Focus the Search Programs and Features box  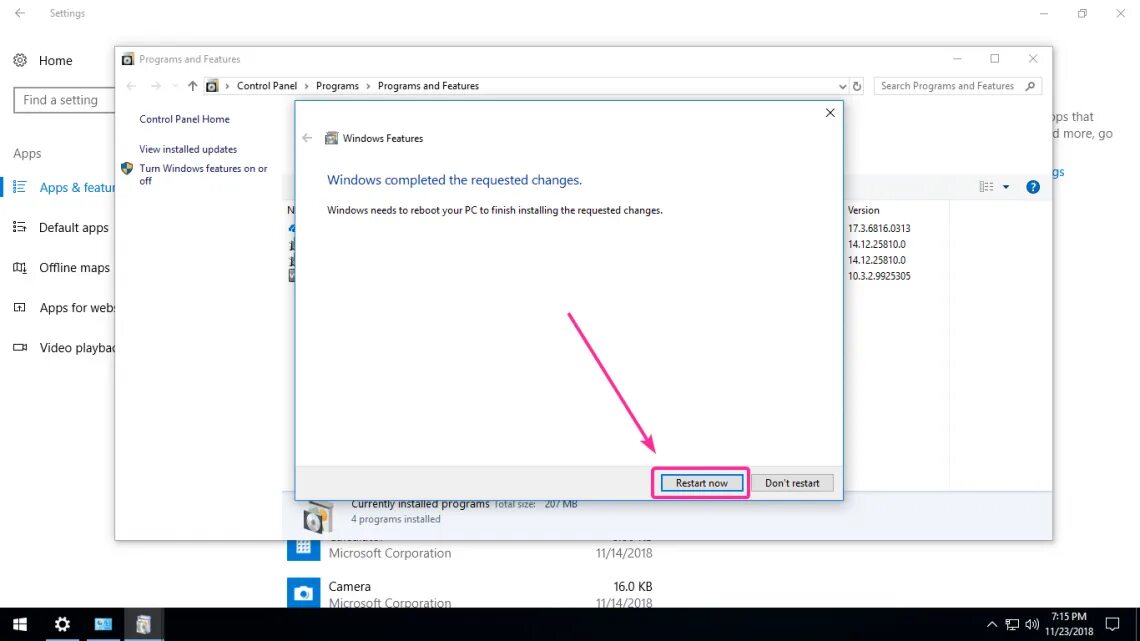click(958, 86)
